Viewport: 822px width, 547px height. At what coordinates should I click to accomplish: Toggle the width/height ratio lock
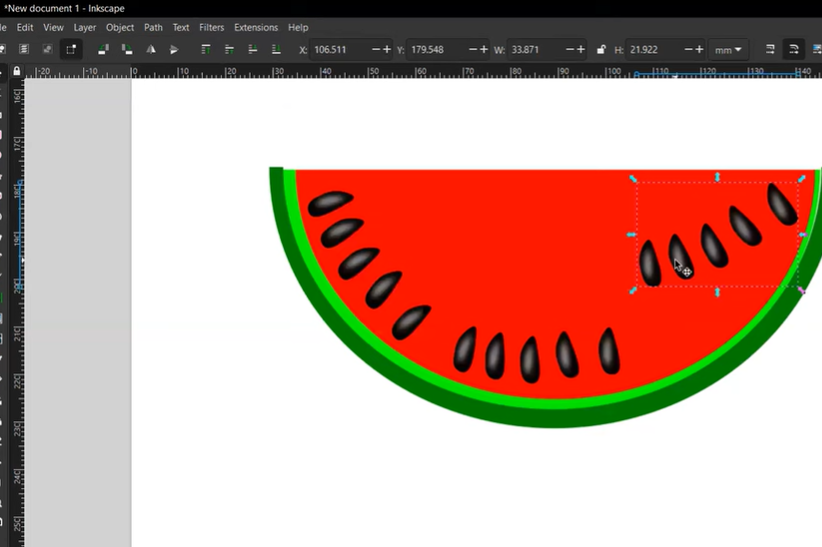[x=600, y=49]
